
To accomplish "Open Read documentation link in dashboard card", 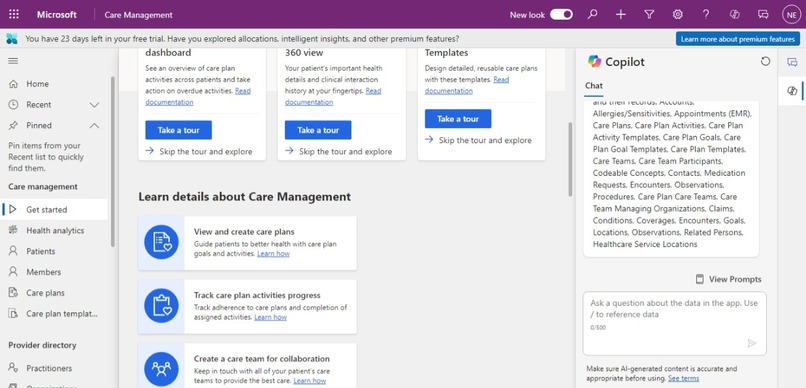I will click(x=198, y=96).
